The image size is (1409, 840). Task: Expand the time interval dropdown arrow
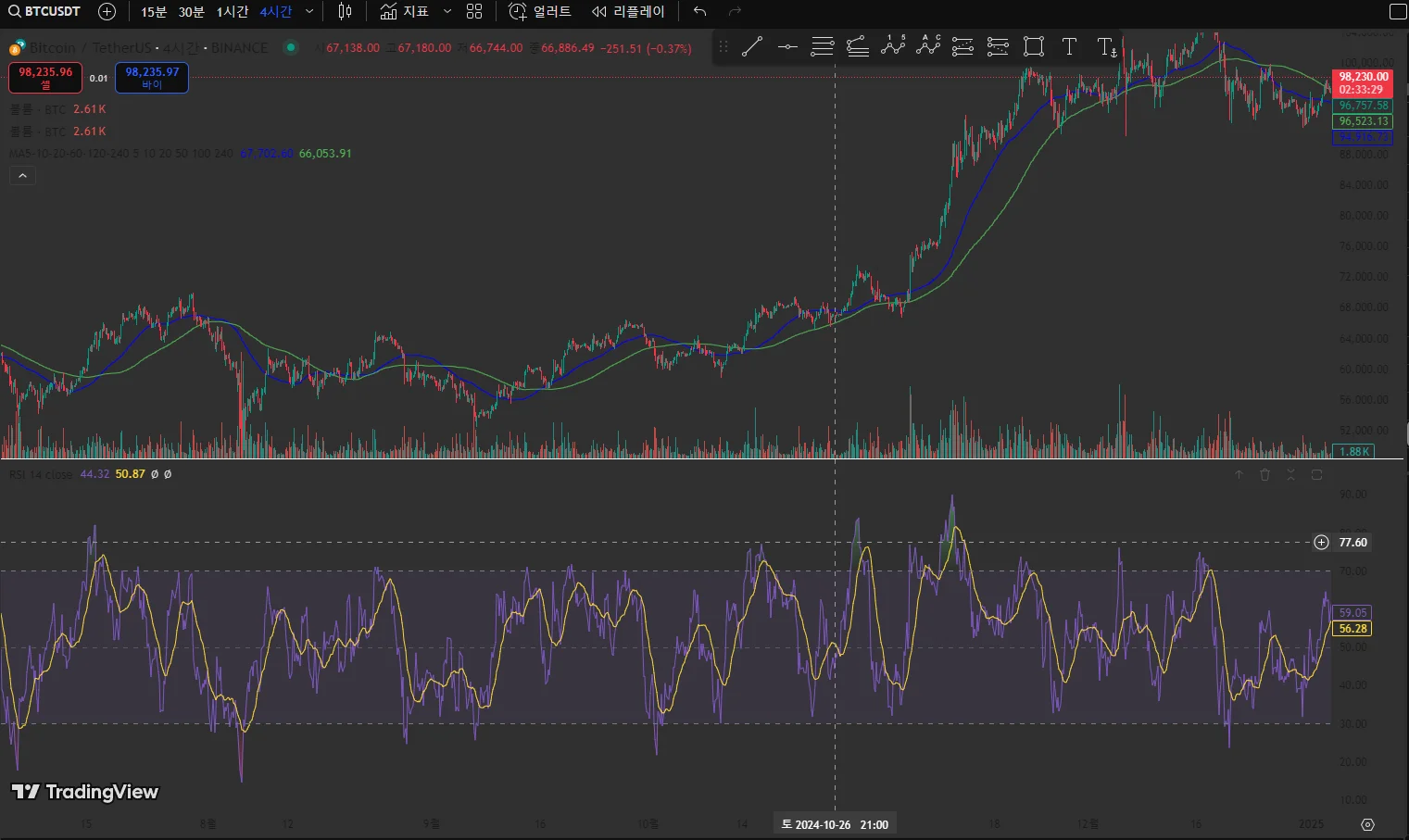coord(309,11)
